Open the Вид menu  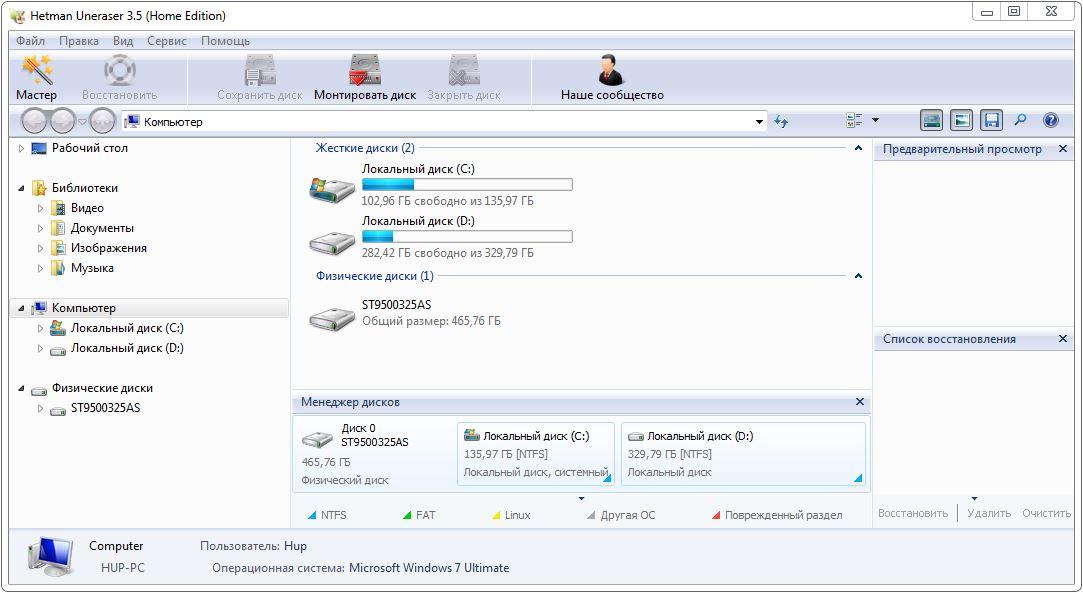[x=123, y=41]
